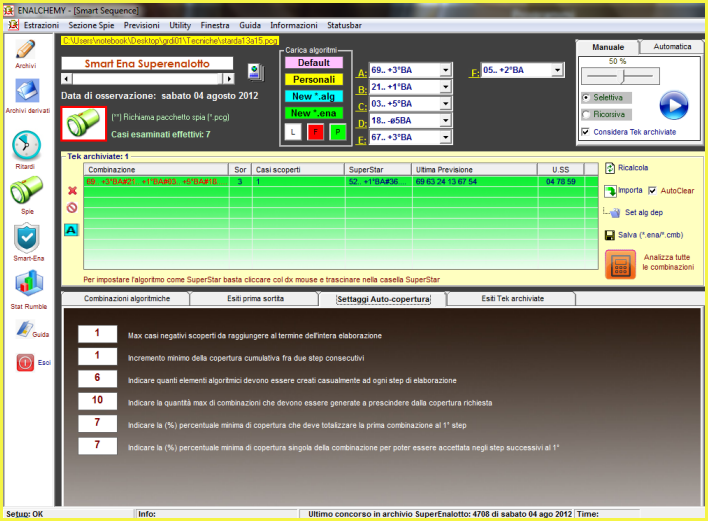The image size is (708, 521).
Task: Click the field showing value 6
Action: click(x=97, y=378)
